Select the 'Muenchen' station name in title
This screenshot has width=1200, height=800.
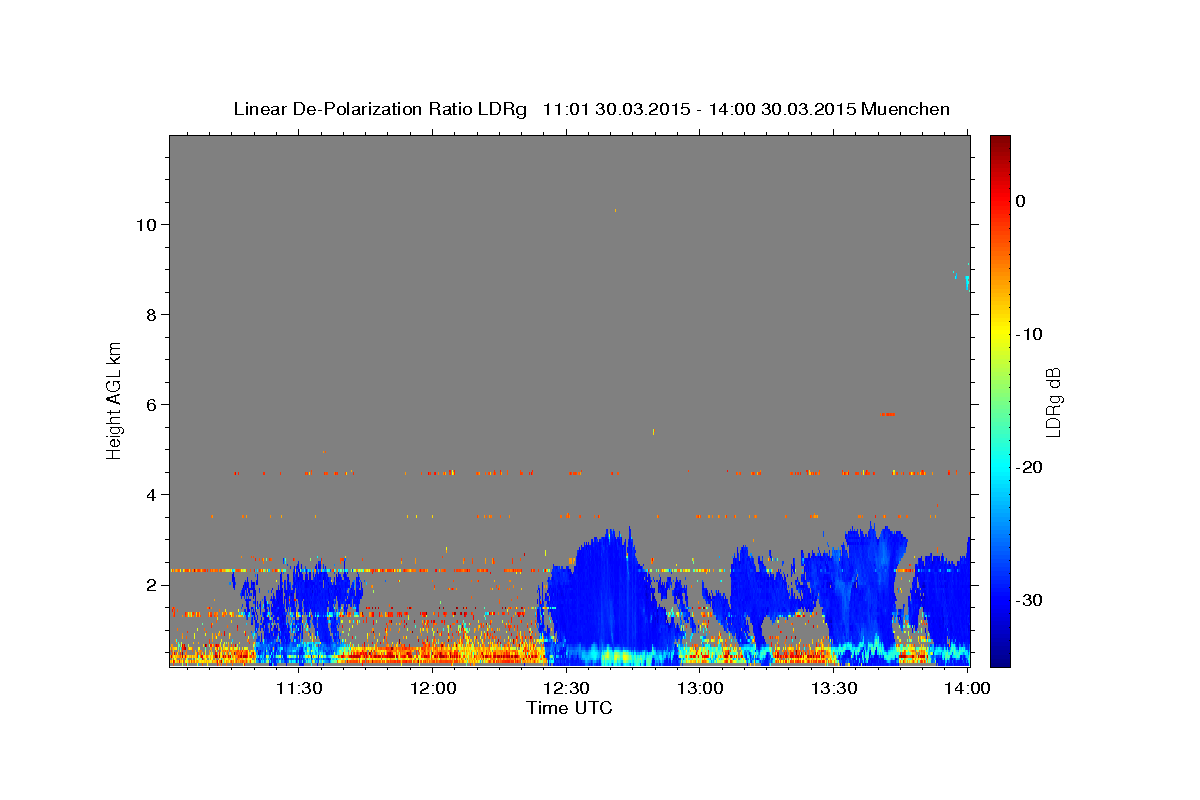tap(907, 109)
